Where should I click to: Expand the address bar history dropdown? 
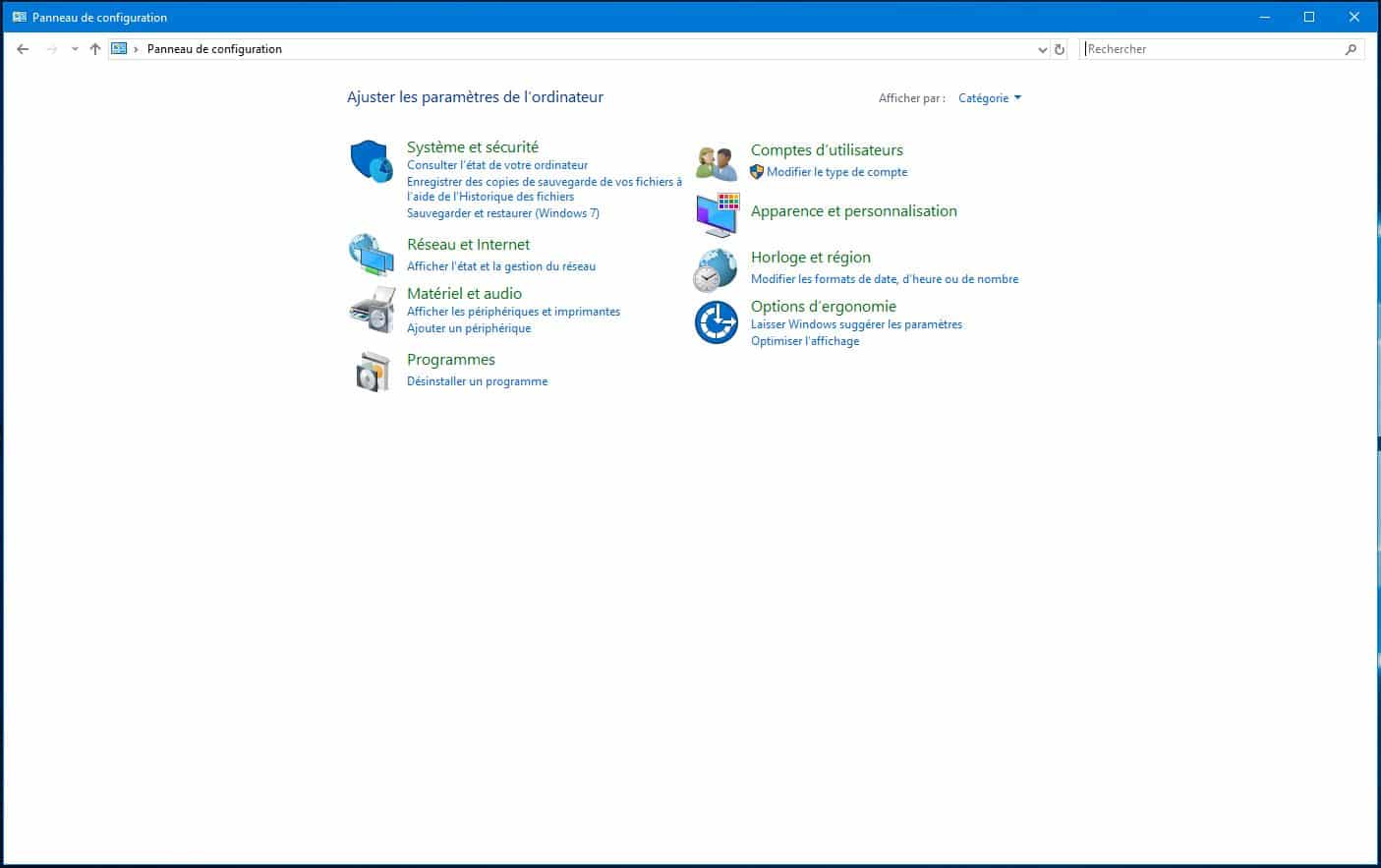tap(1043, 49)
